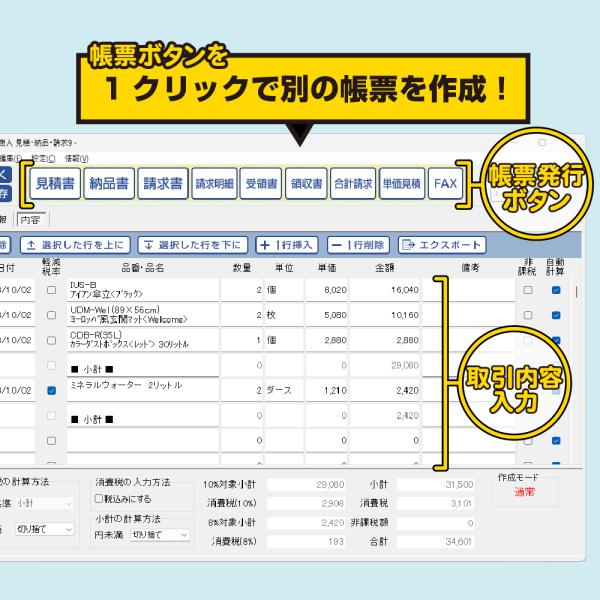Uncheck 自動計算 on the IUS-B row
This screenshot has height=600, width=600.
pos(556,290)
